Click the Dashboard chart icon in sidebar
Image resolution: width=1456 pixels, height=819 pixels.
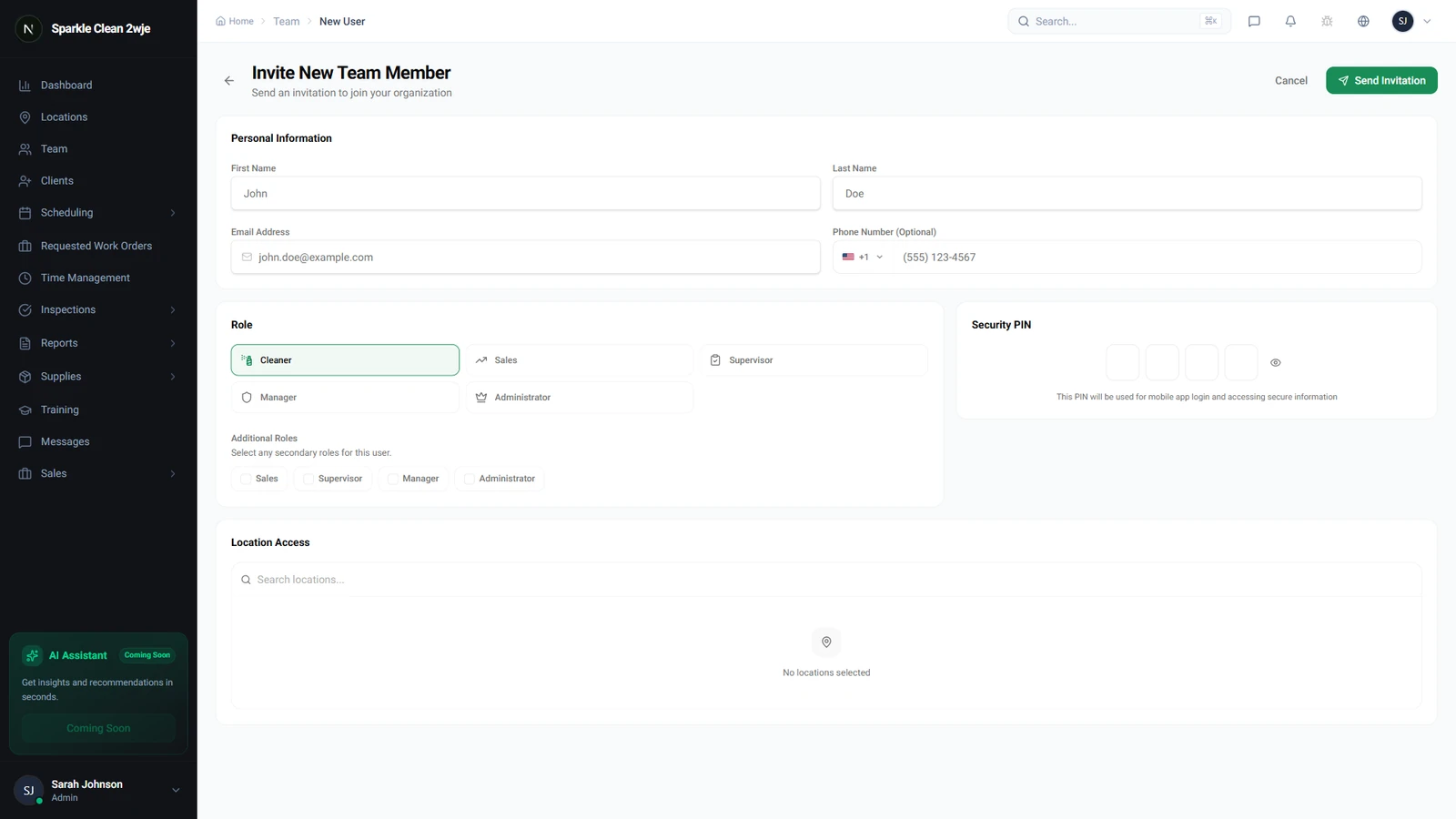(25, 86)
